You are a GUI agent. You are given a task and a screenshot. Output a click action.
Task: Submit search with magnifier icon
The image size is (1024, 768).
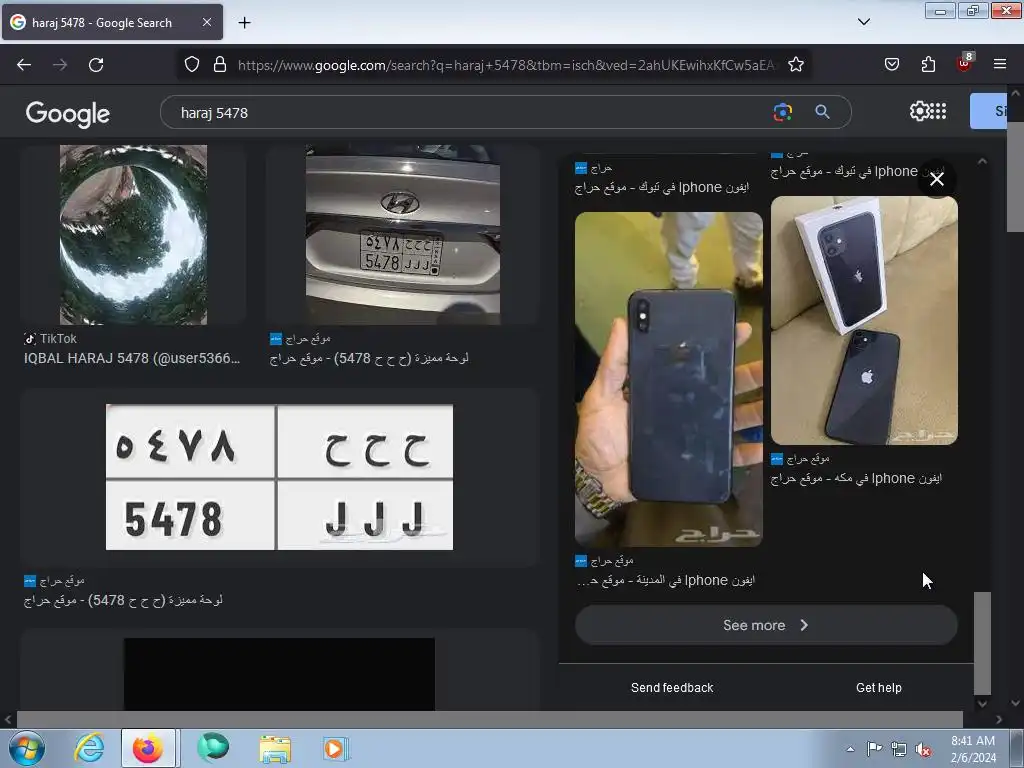(822, 112)
